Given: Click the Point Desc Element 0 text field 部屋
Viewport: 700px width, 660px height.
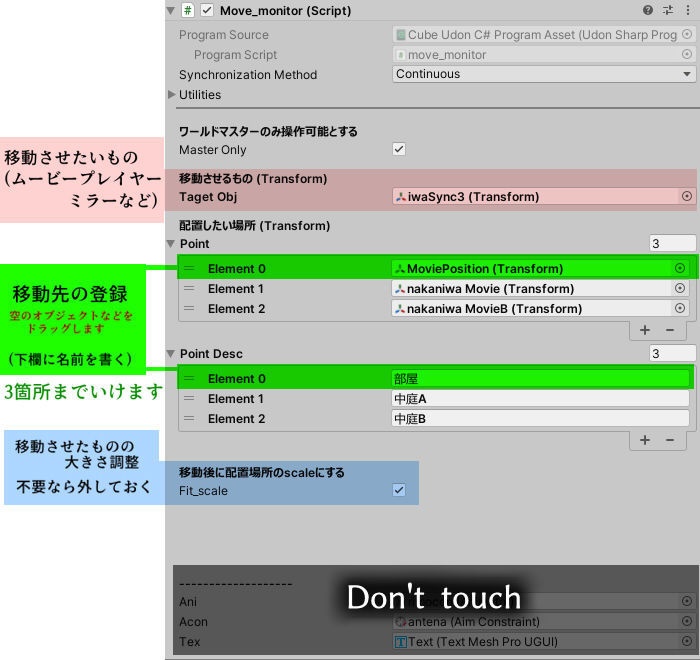Looking at the screenshot, I should pyautogui.click(x=541, y=379).
